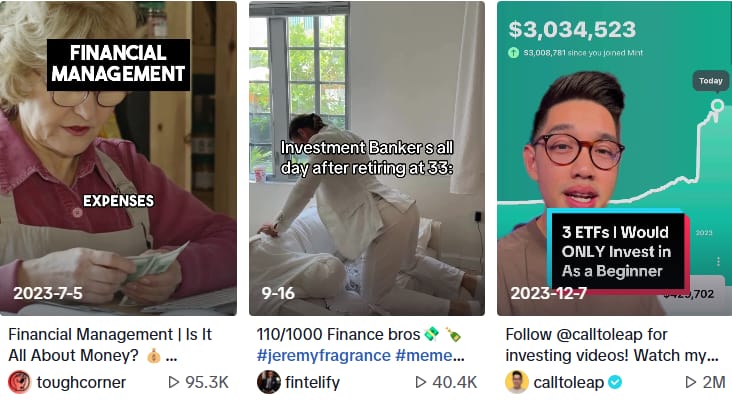Open the Financial Management video thumbnail

click(x=118, y=158)
